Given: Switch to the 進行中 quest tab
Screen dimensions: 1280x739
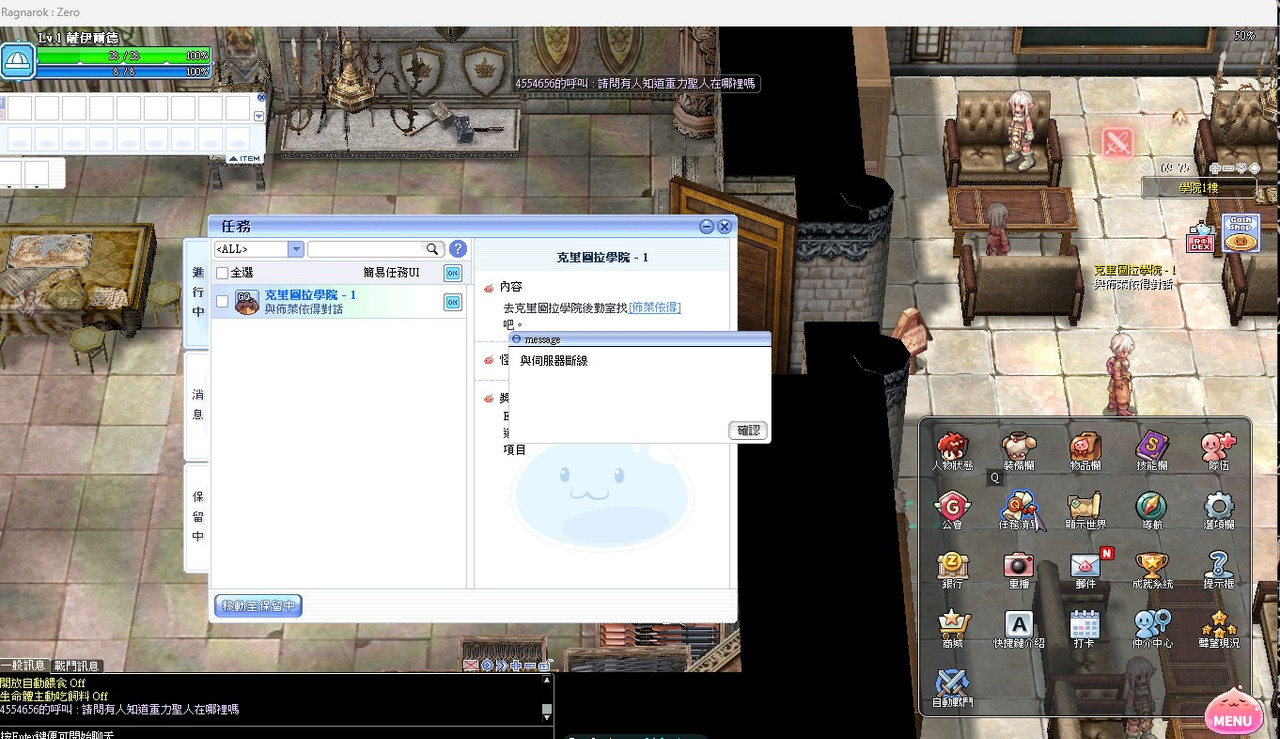Looking at the screenshot, I should pyautogui.click(x=198, y=293).
